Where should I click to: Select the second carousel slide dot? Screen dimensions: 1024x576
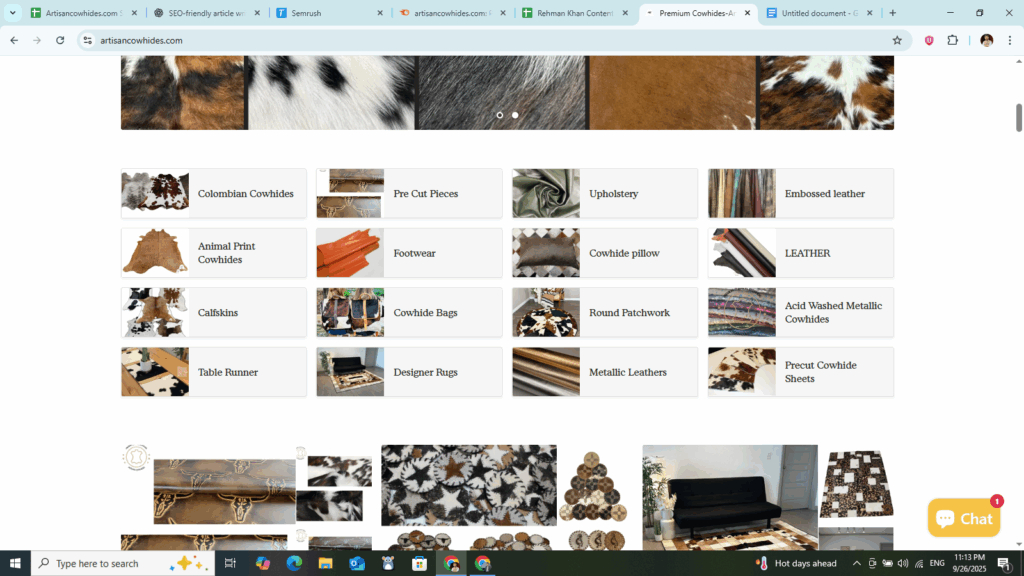point(515,115)
